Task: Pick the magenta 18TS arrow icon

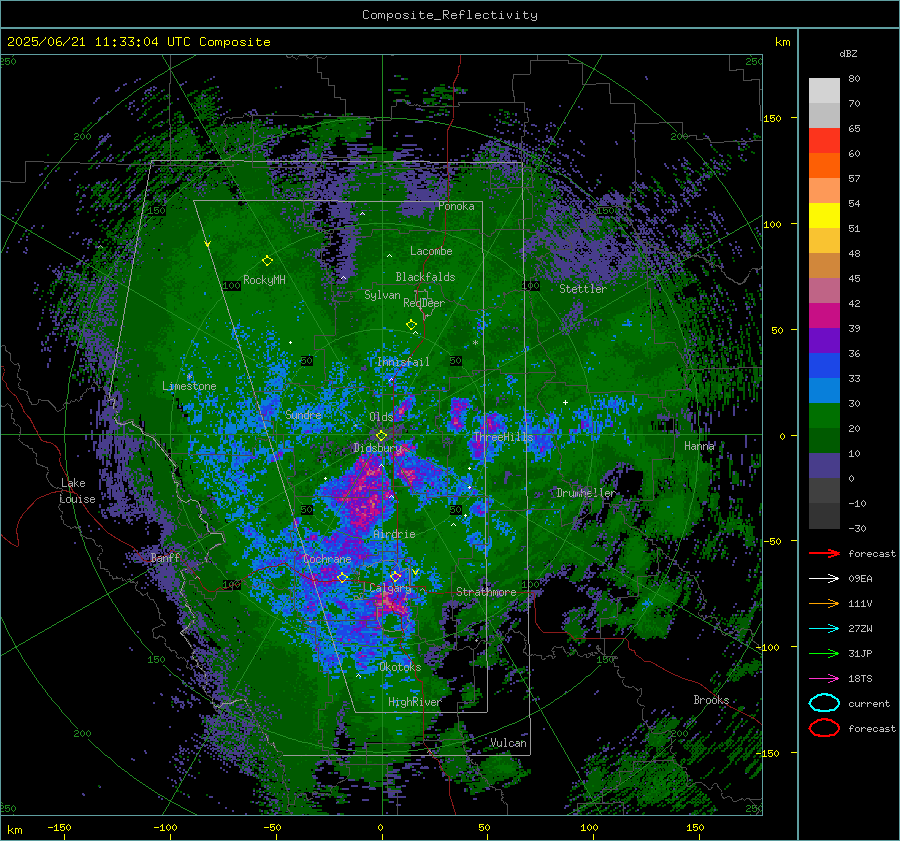Action: 824,679
